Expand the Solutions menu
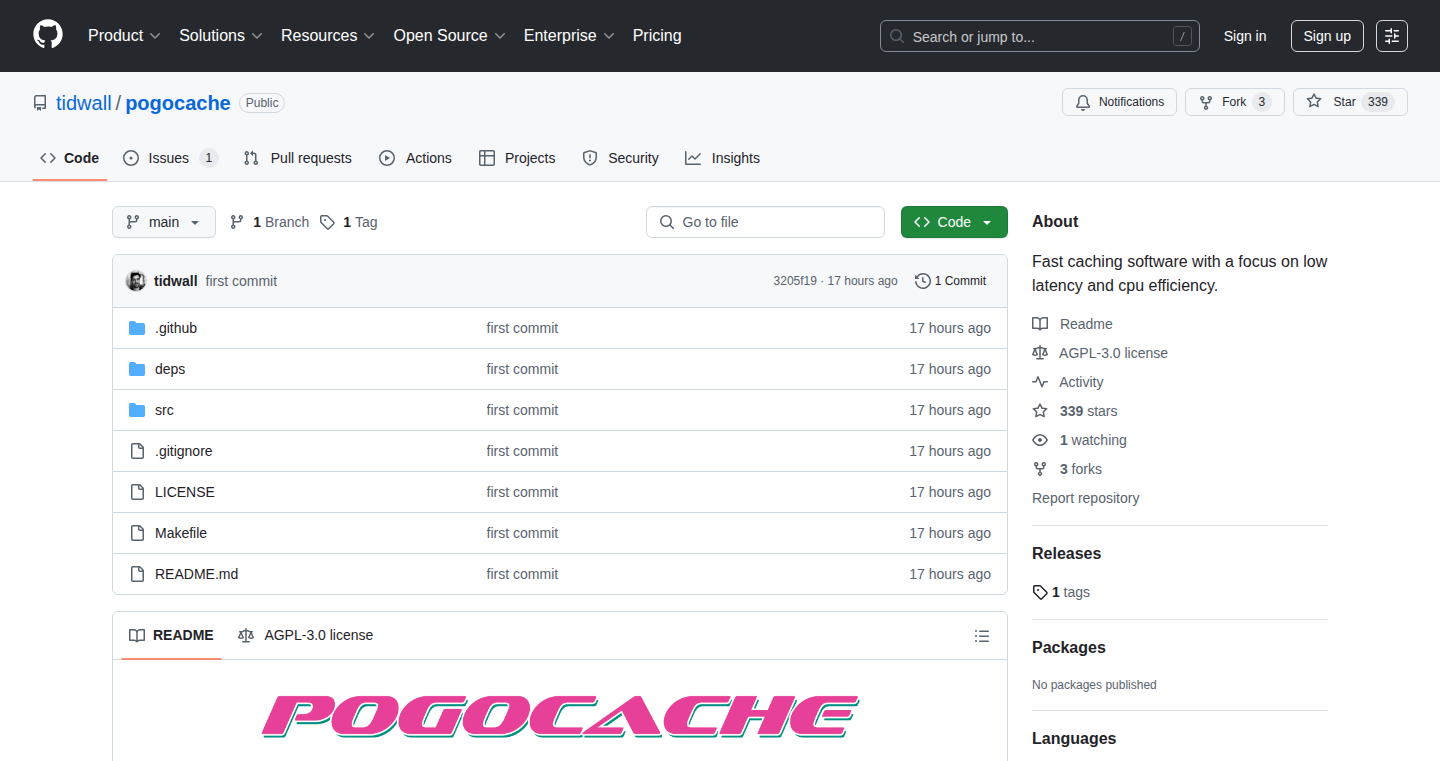Screen dimensions: 1440x761 pos(221,35)
